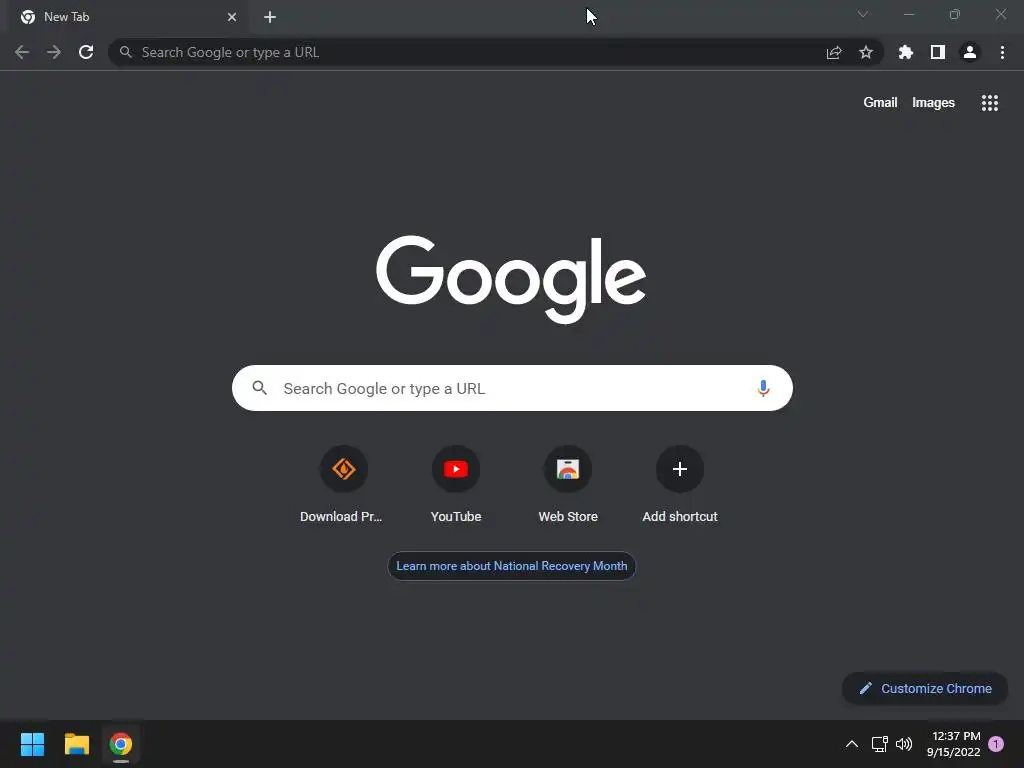
Task: Open the Google apps grid launcher
Action: [x=990, y=103]
